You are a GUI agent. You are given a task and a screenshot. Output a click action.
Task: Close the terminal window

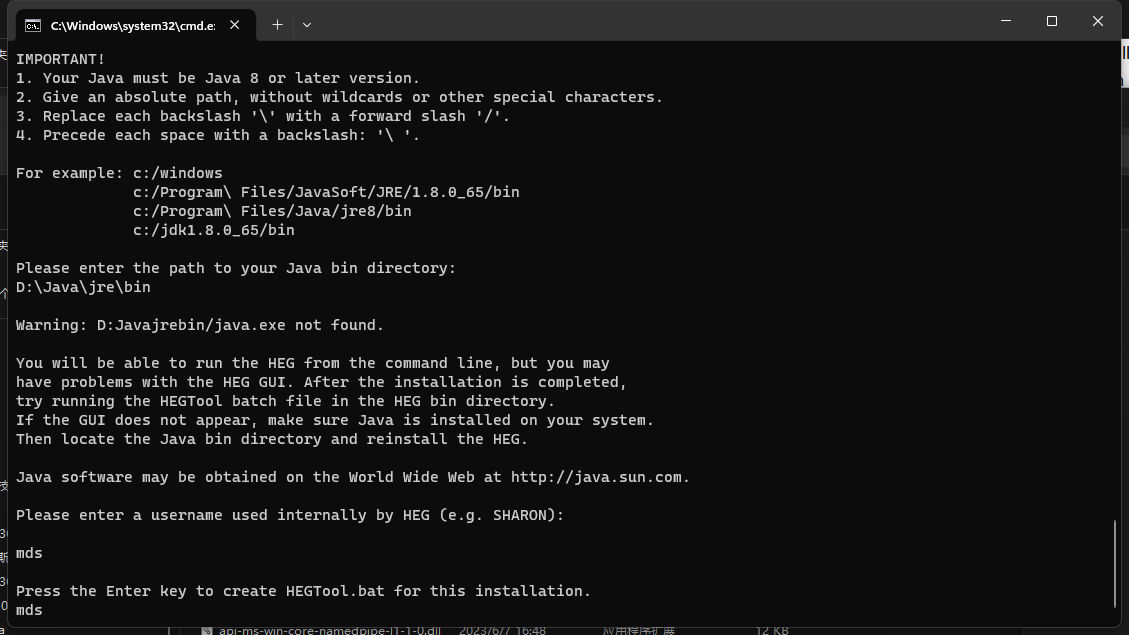(1097, 21)
